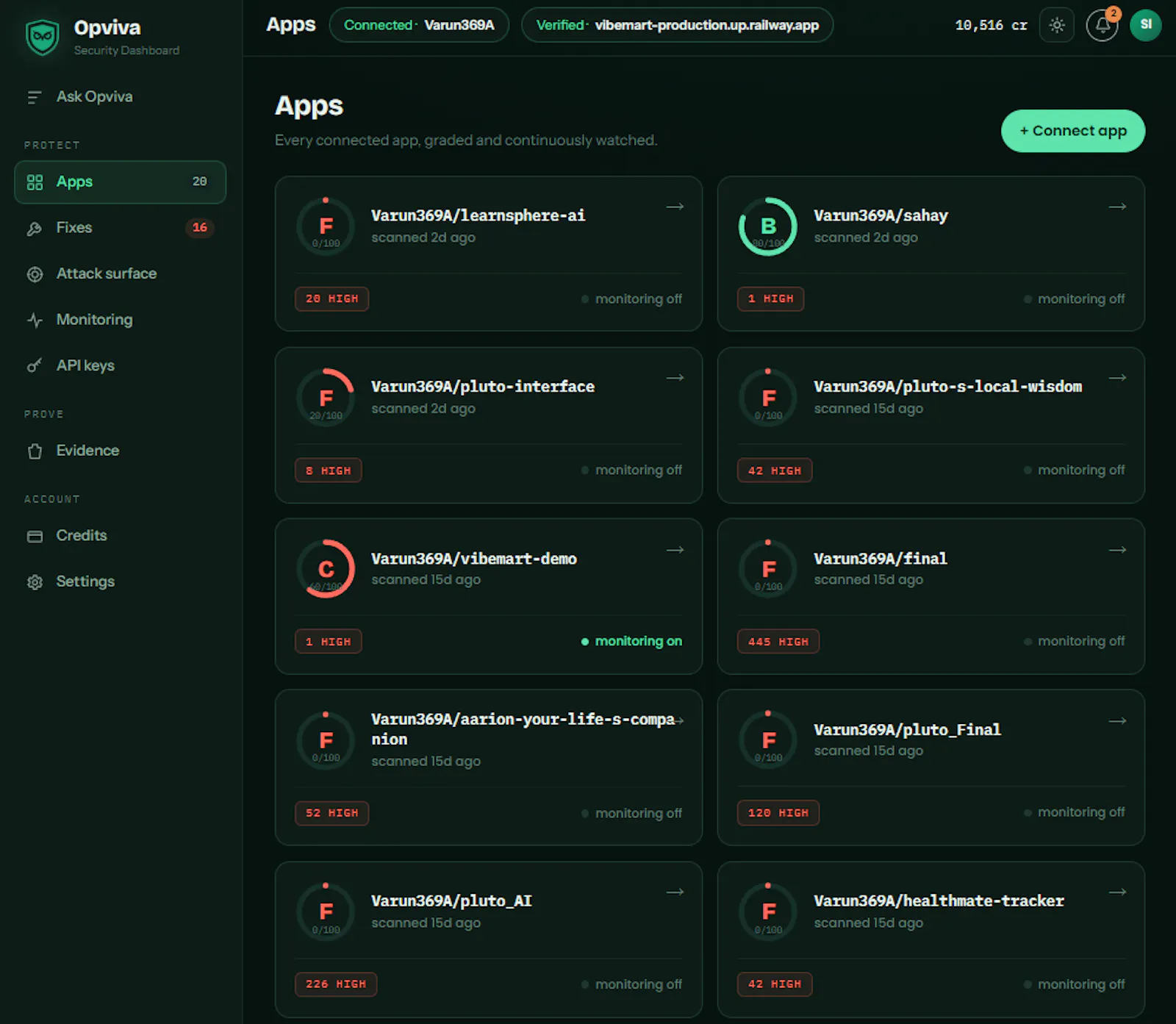Toggle monitoring off on sahay card

pos(1074,299)
